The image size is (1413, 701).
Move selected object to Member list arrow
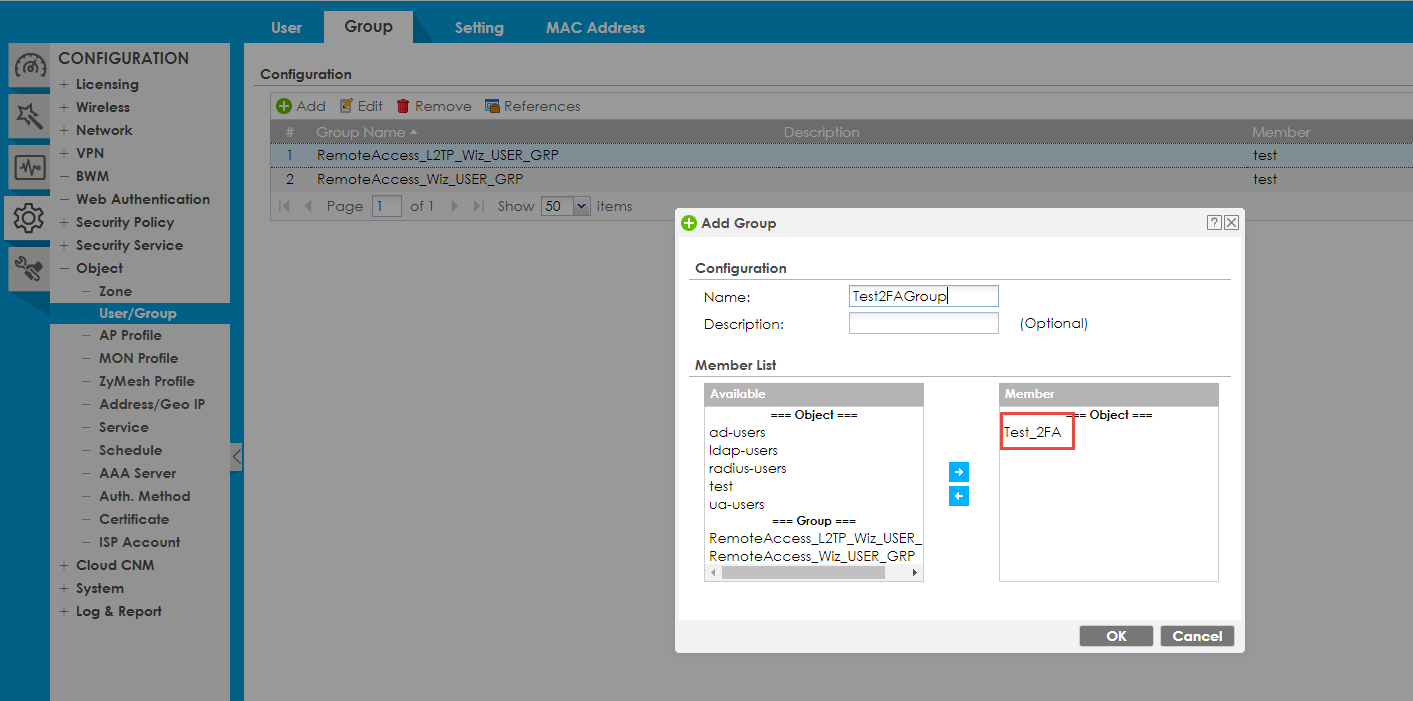[958, 472]
